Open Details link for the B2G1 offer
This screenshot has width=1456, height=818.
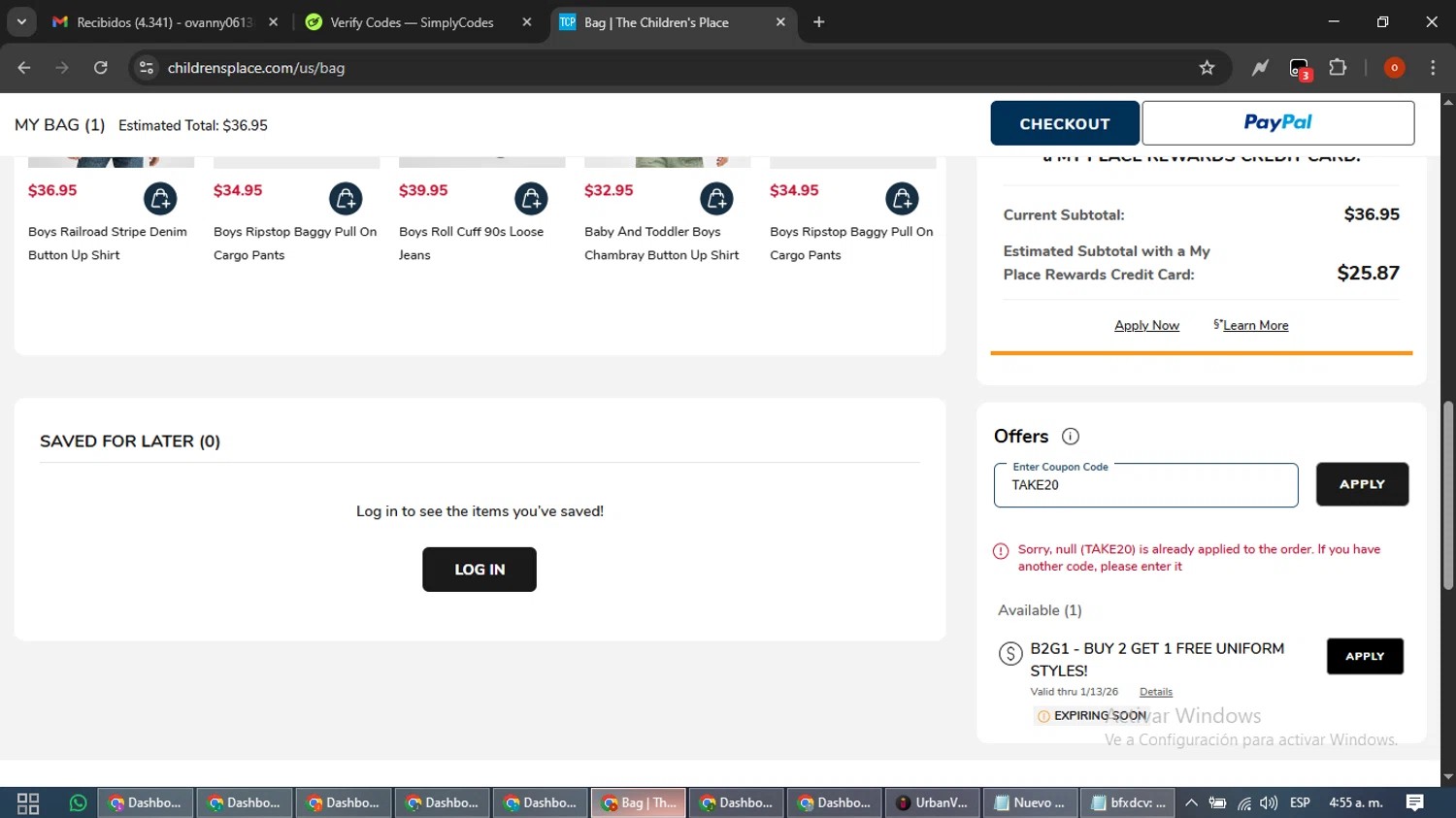pyautogui.click(x=1156, y=692)
